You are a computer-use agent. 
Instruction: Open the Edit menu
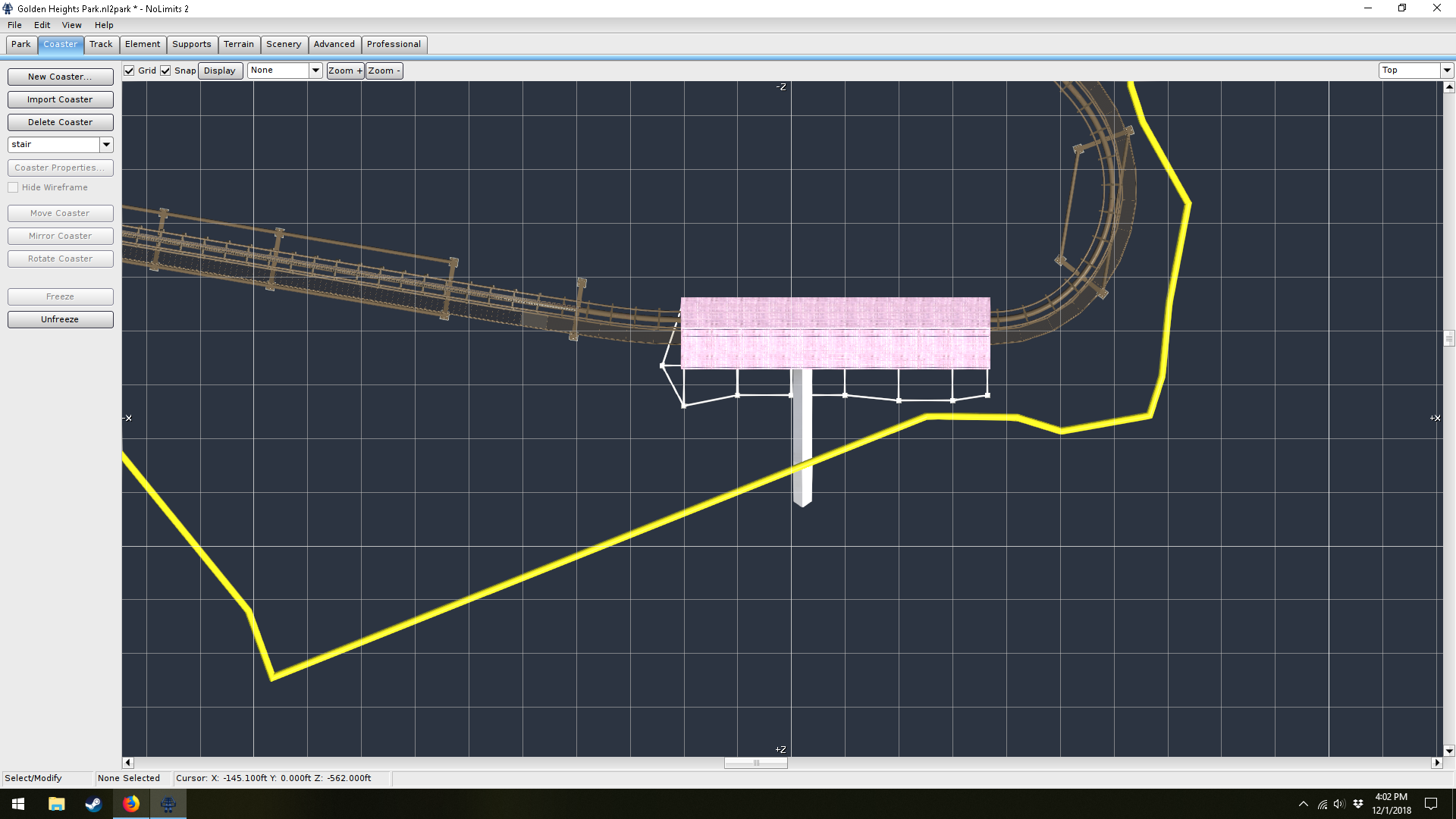[x=42, y=25]
